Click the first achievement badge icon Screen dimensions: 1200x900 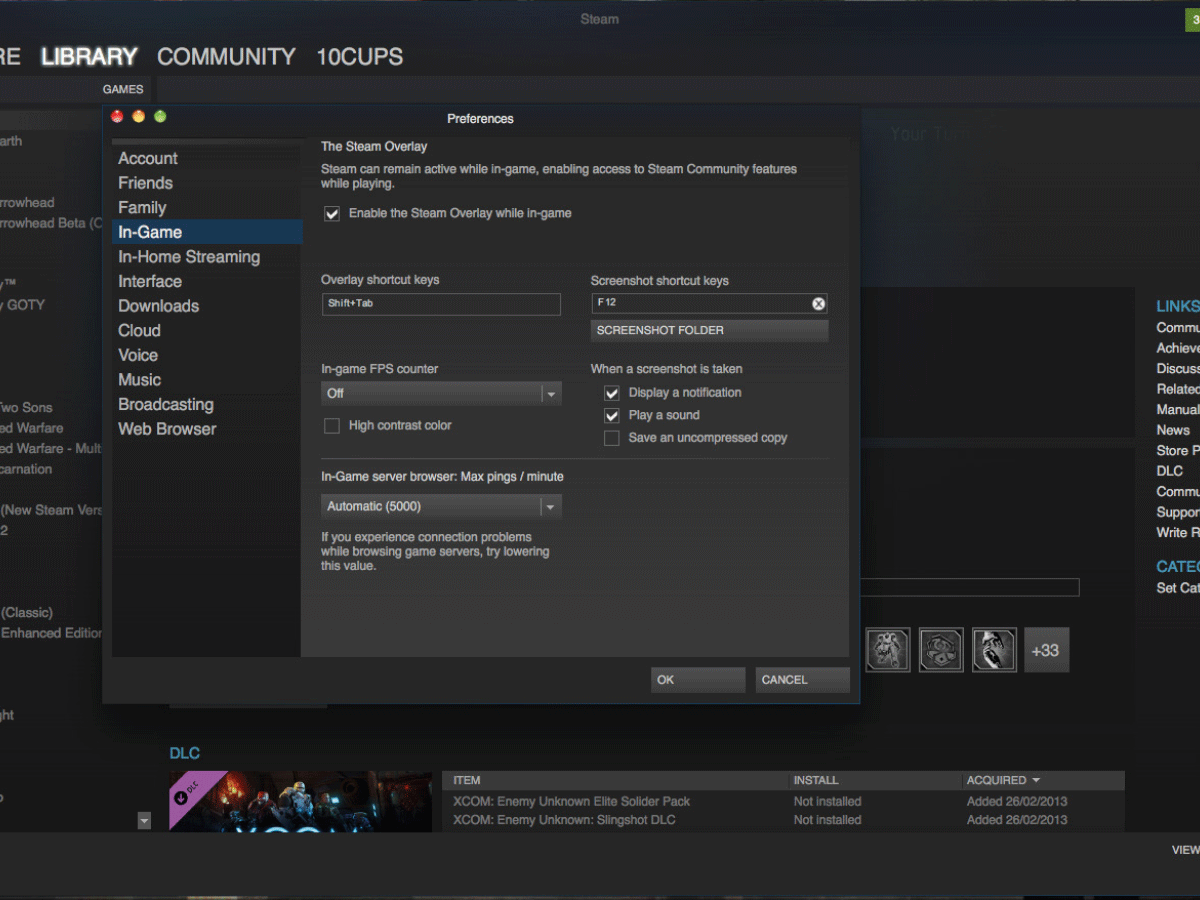point(888,650)
